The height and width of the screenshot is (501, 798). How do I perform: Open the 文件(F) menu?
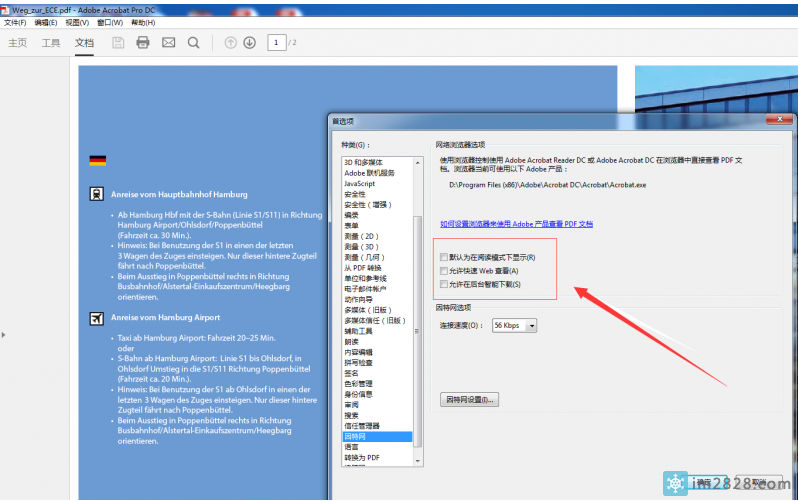pos(14,22)
